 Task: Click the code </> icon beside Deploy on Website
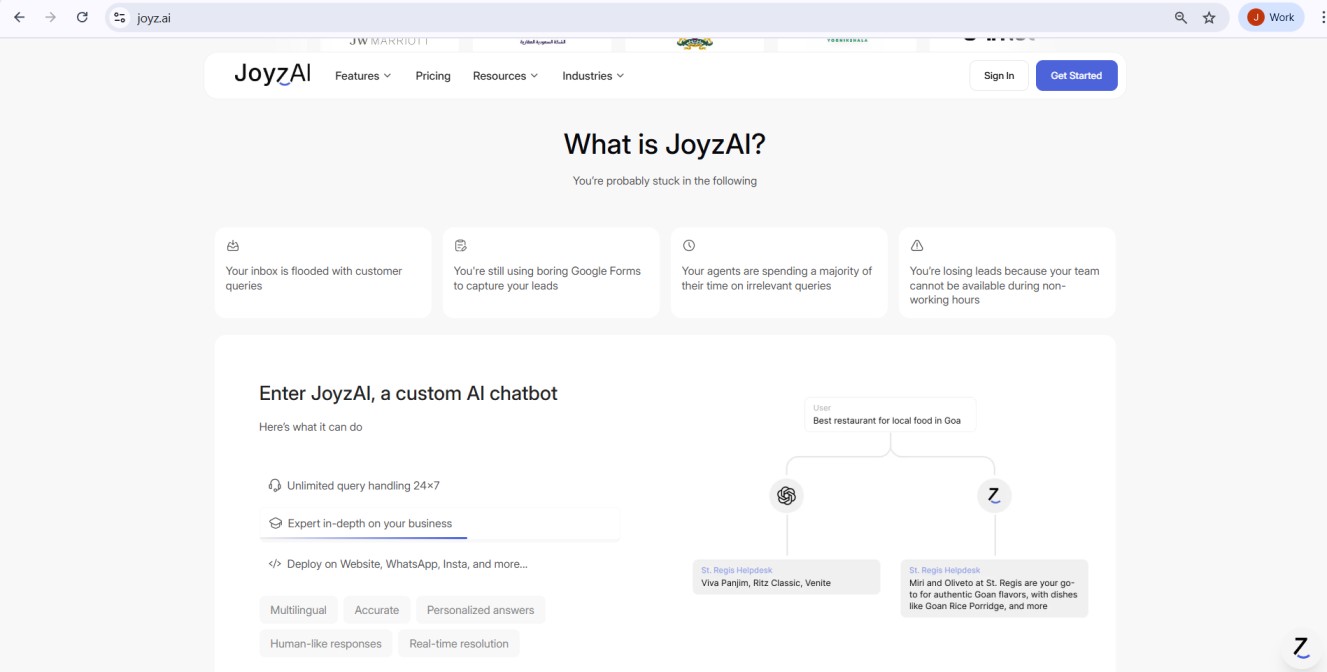(x=273, y=563)
